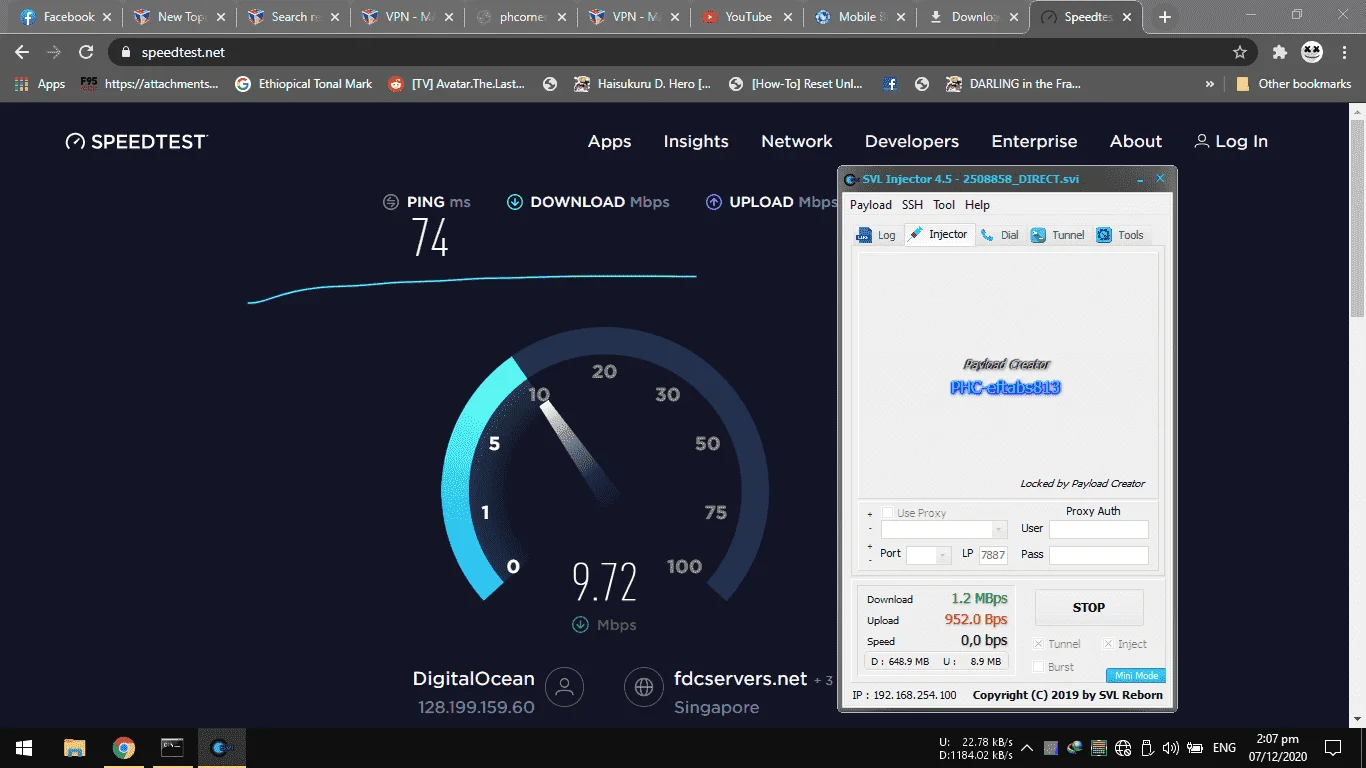The image size is (1366, 768).
Task: Select the Injector tab
Action: coord(938,234)
